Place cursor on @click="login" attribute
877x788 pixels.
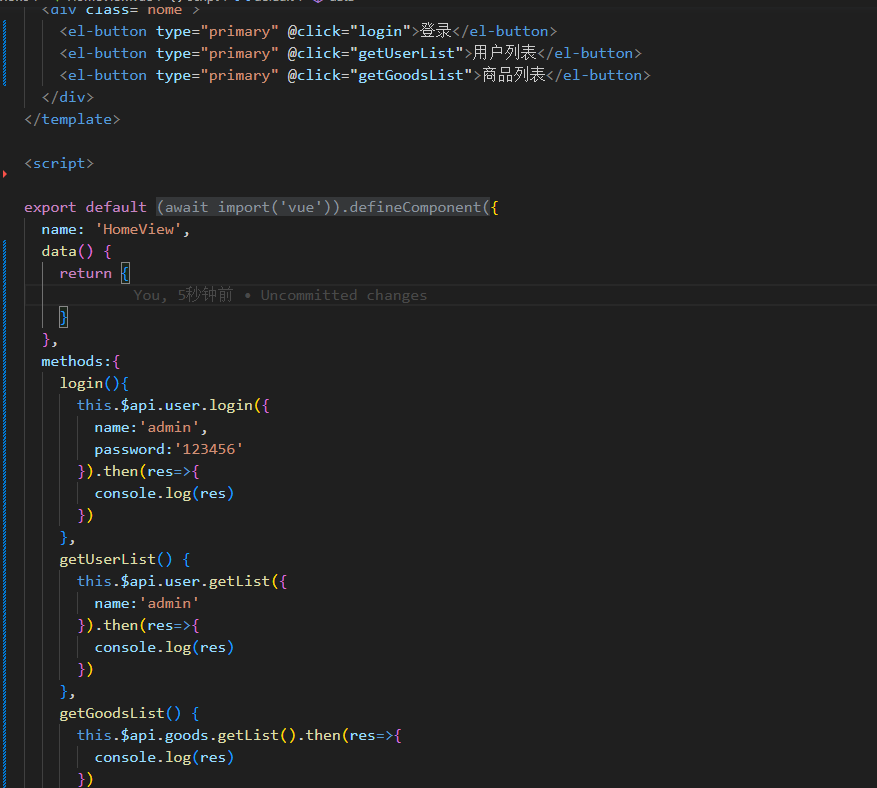pyautogui.click(x=349, y=31)
